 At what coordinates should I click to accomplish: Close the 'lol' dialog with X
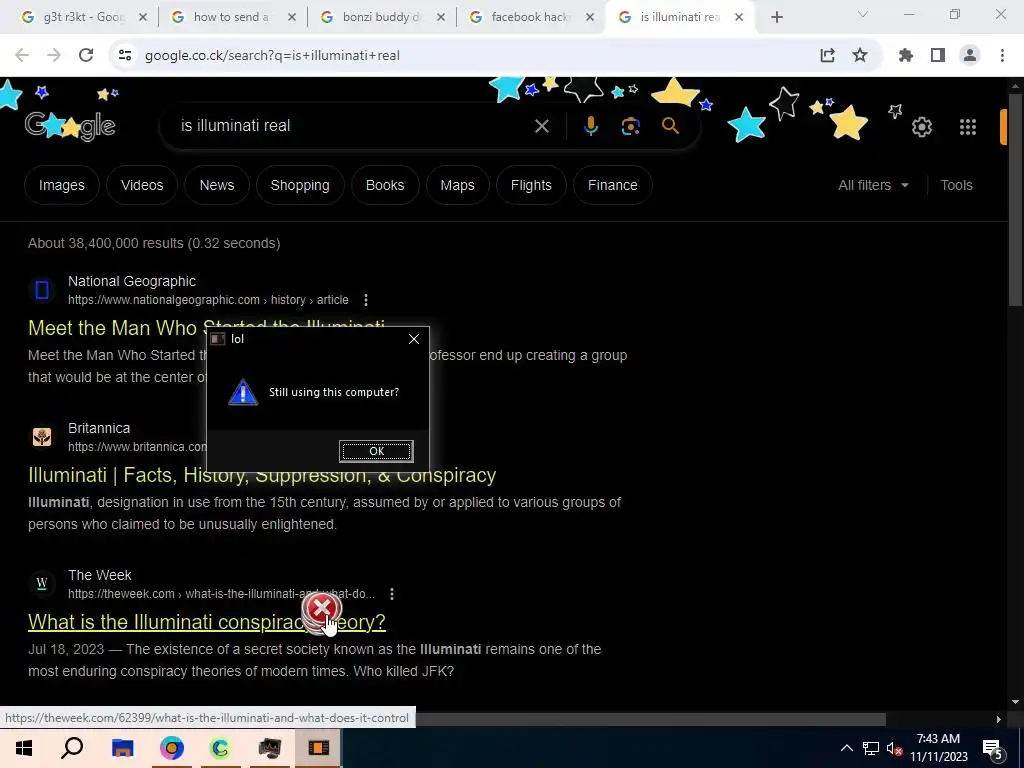point(413,339)
